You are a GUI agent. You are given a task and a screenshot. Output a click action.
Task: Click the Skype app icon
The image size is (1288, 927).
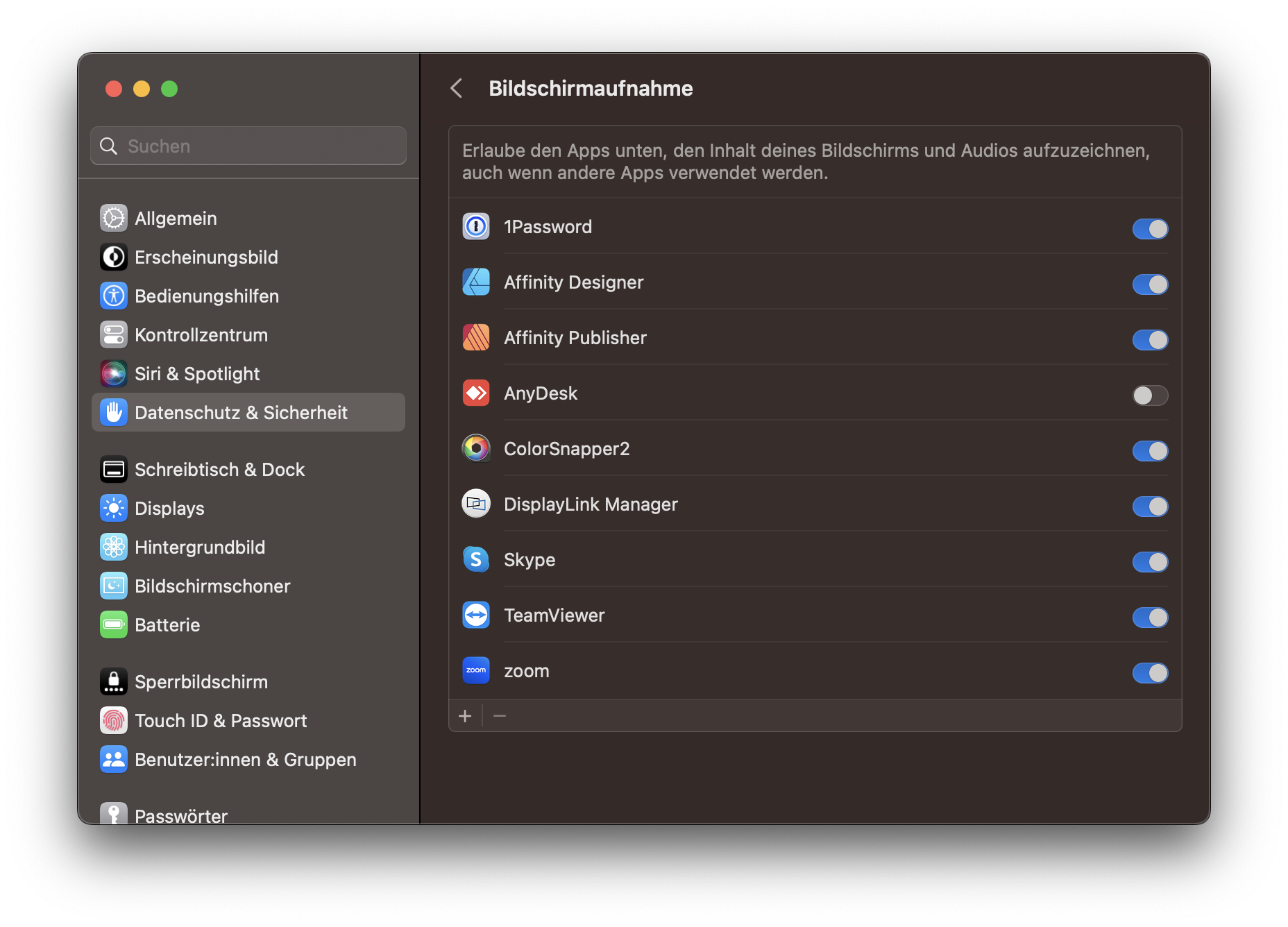click(x=476, y=559)
